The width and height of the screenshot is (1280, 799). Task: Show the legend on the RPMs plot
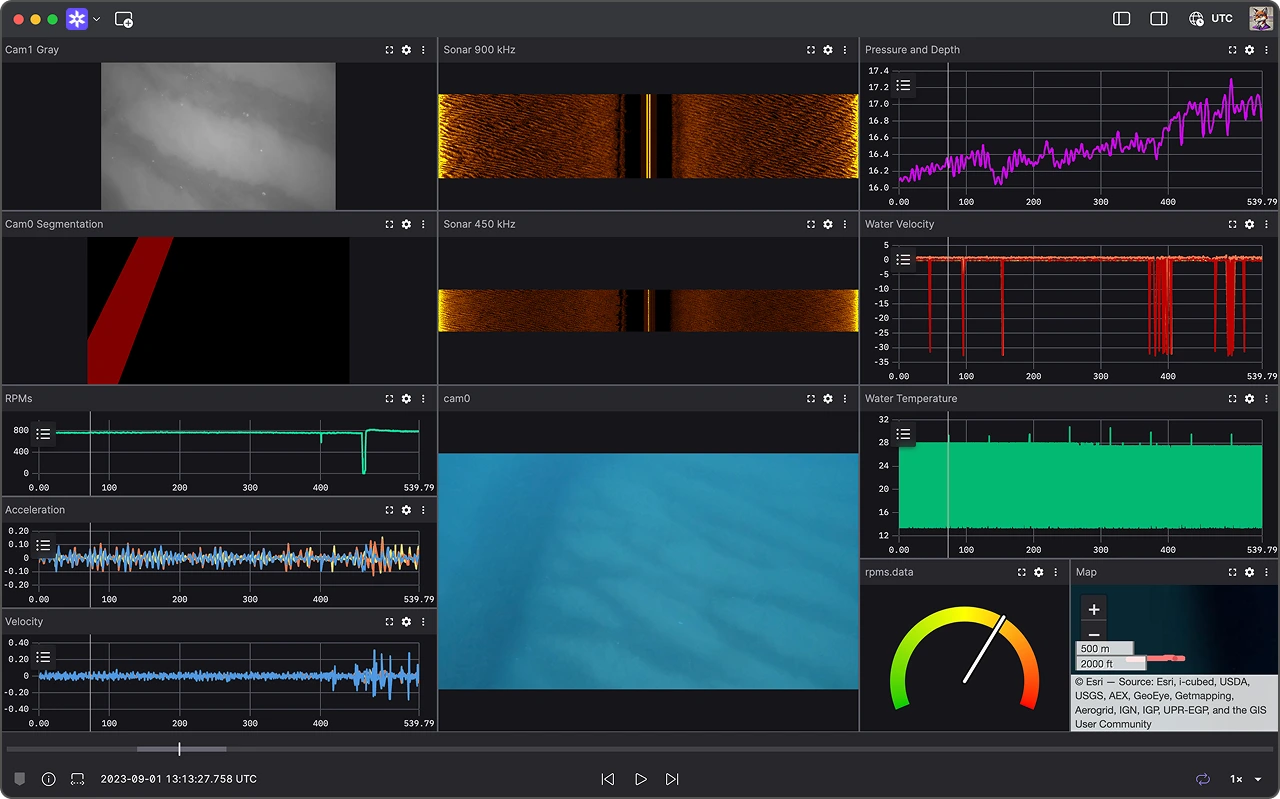tap(41, 432)
